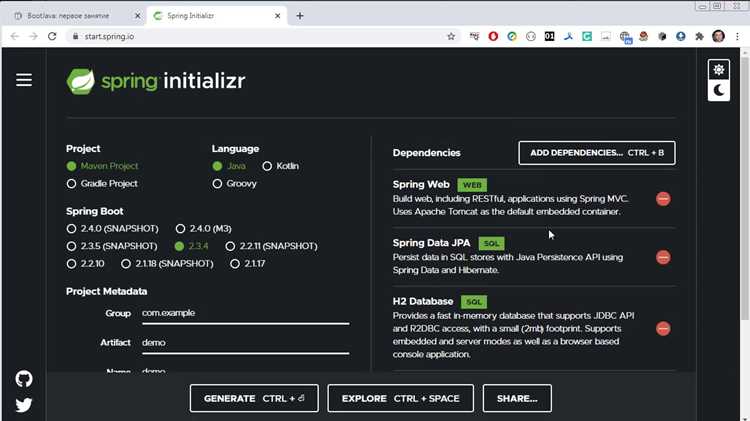
Task: Click the Add Dependencies button
Action: [x=597, y=153]
